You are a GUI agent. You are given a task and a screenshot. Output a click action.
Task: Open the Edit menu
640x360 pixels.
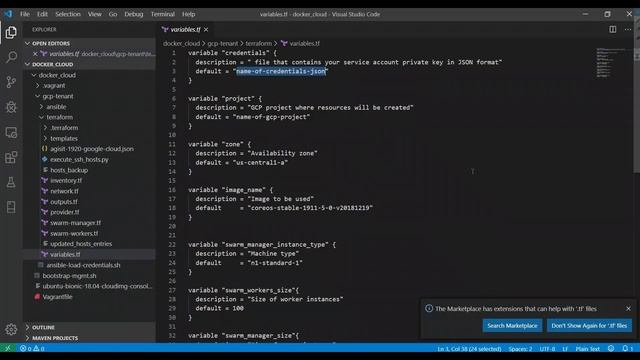pyautogui.click(x=42, y=14)
